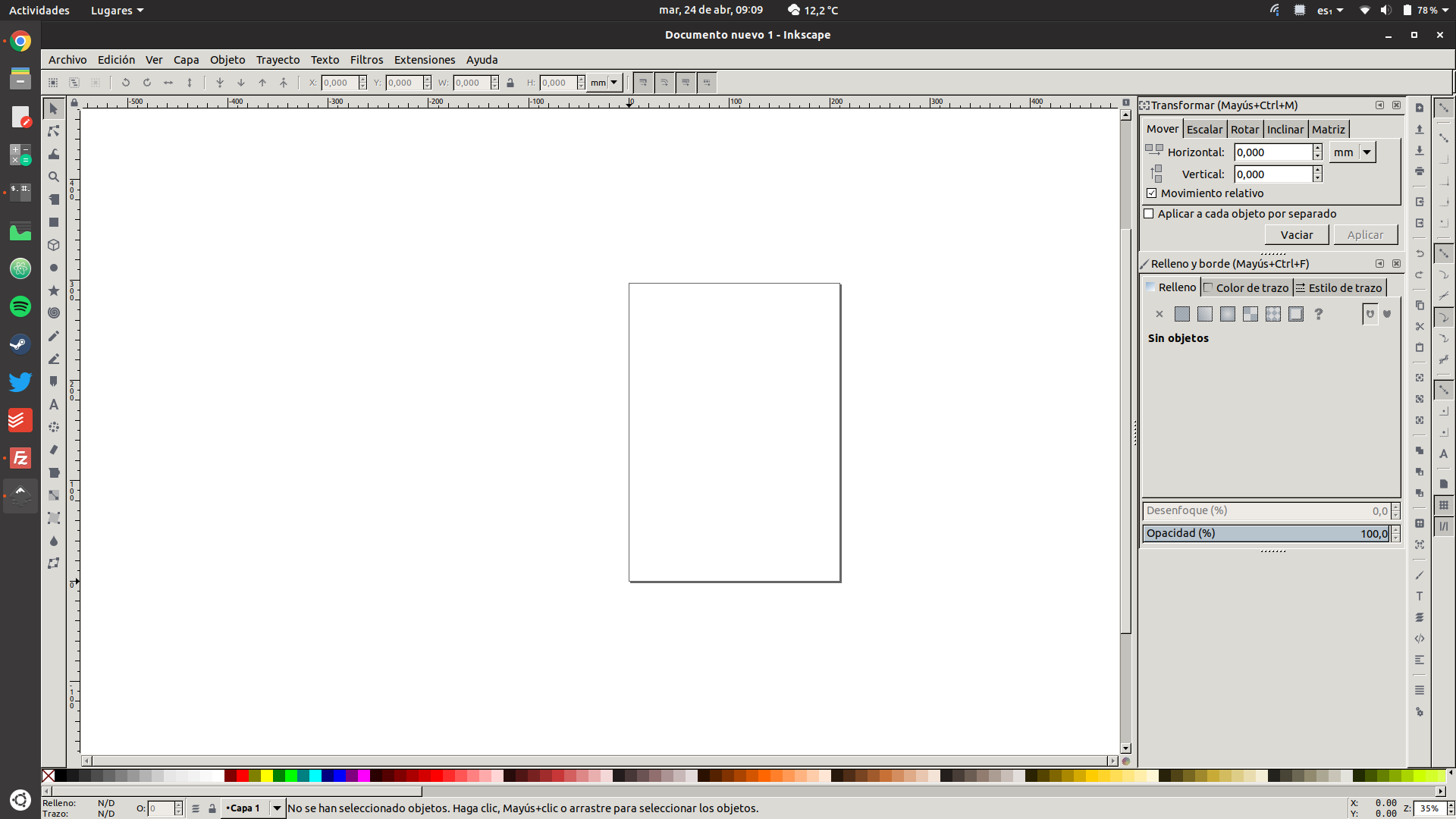The image size is (1456, 819).
Task: Select the Ellipse circle tool
Action: 54,268
